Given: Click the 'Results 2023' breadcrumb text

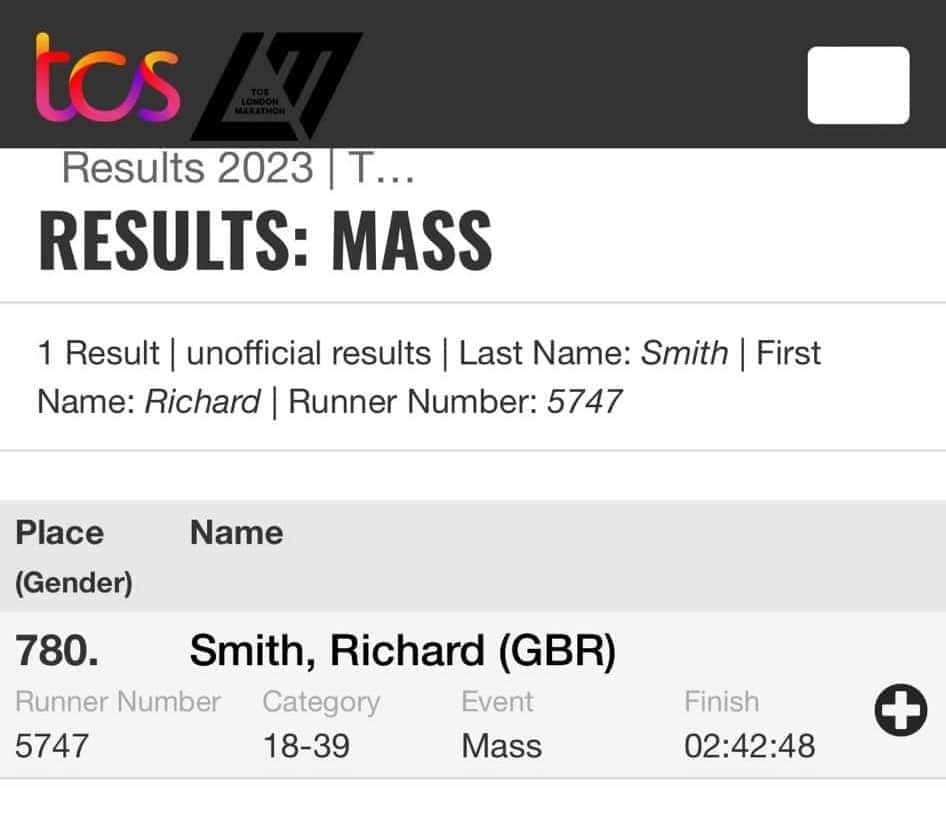Looking at the screenshot, I should pos(188,168).
